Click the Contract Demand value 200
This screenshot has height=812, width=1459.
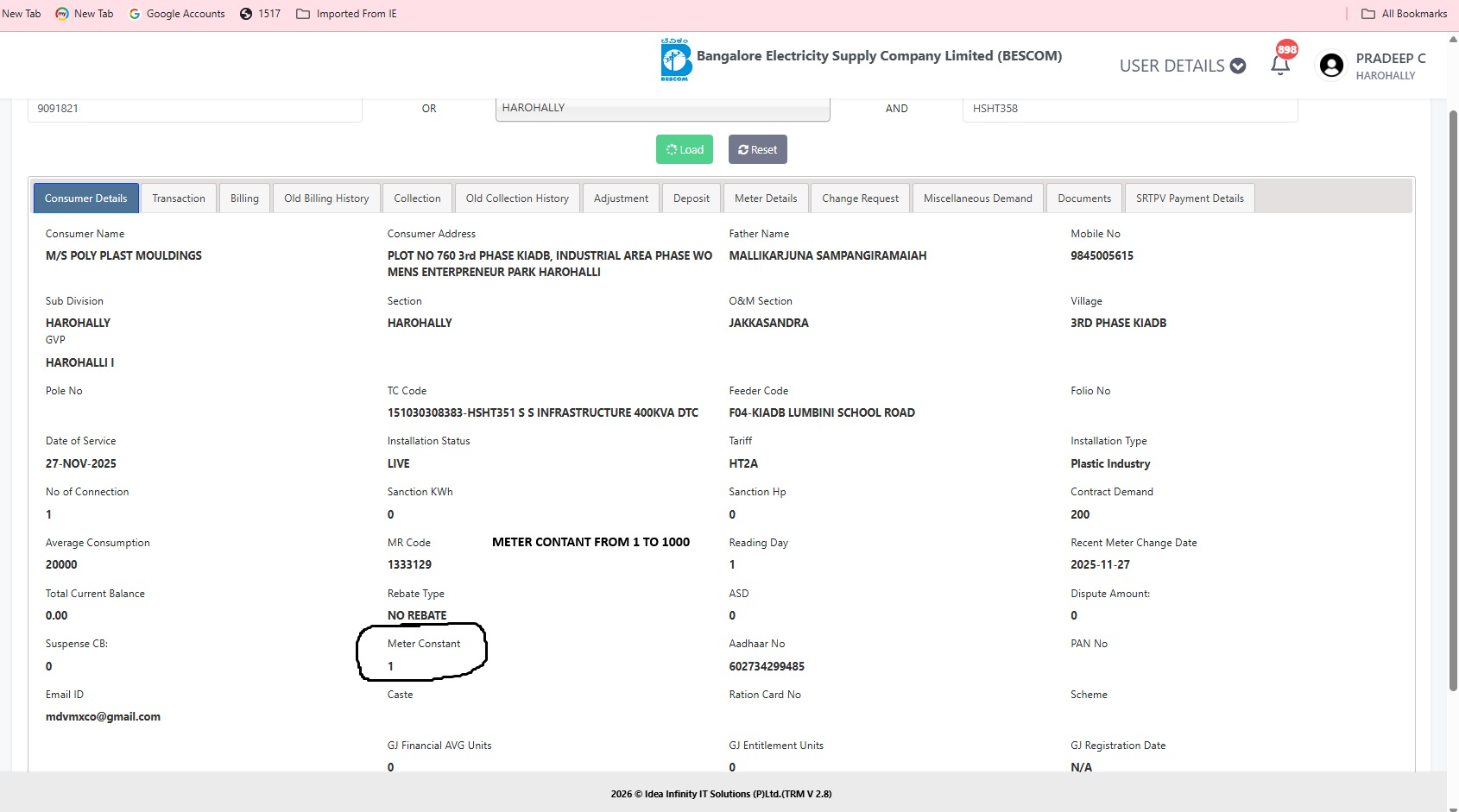1080,514
